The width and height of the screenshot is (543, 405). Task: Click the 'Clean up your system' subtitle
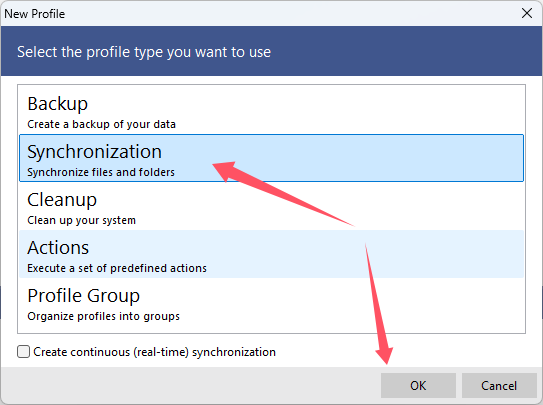point(81,220)
